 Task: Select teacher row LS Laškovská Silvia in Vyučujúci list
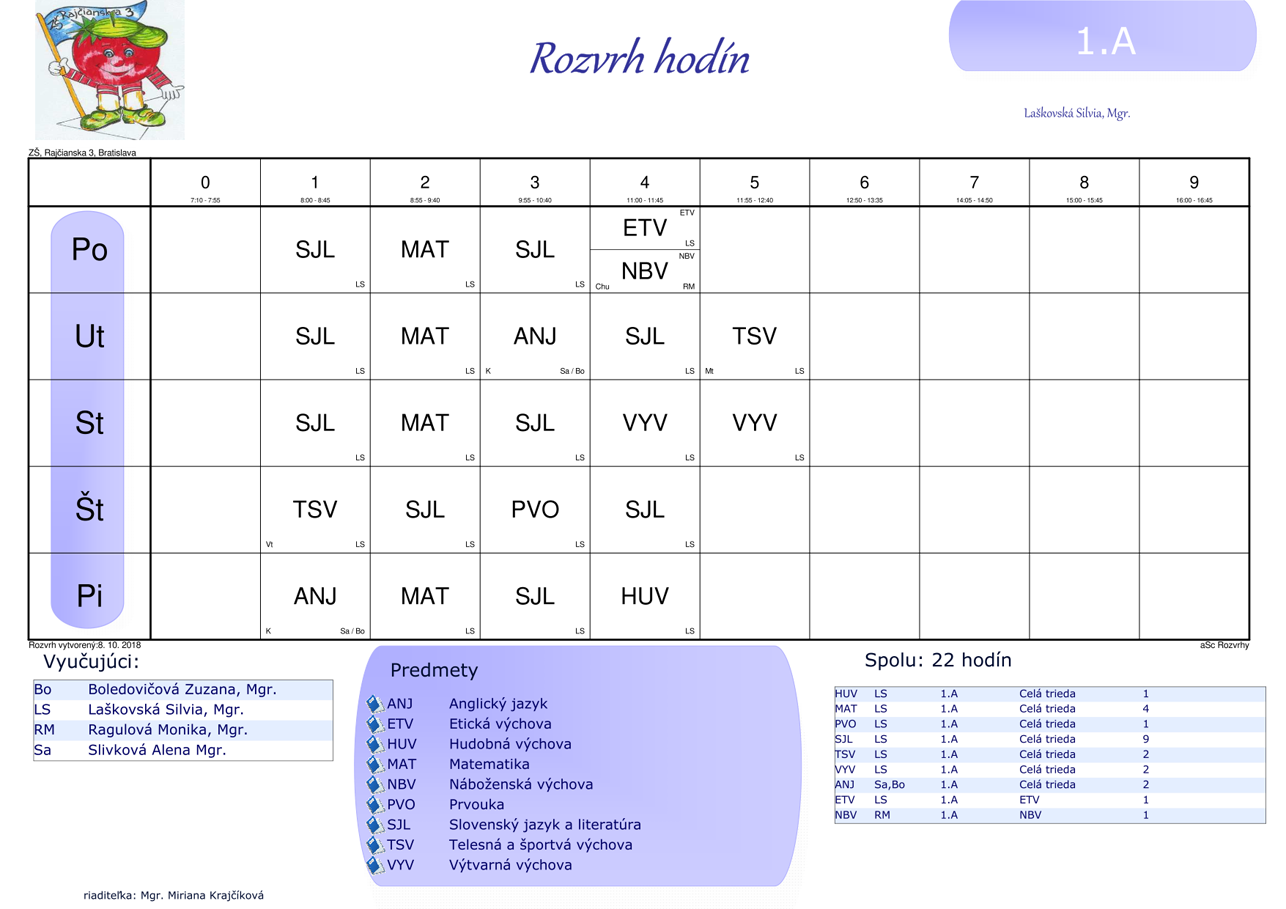[183, 710]
